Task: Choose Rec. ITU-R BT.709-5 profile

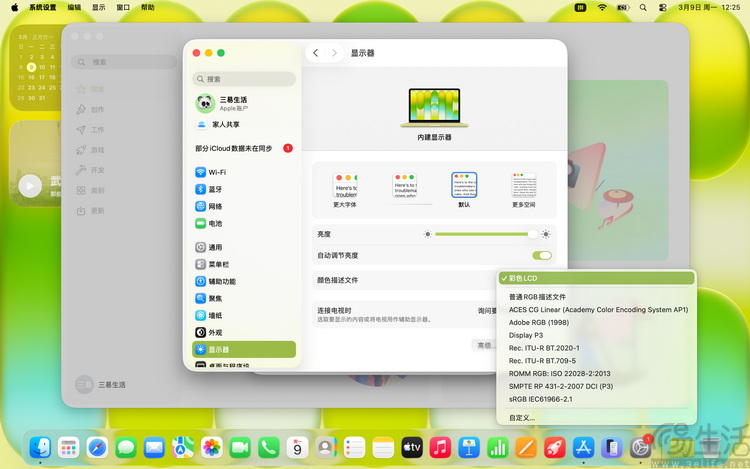Action: [x=596, y=361]
